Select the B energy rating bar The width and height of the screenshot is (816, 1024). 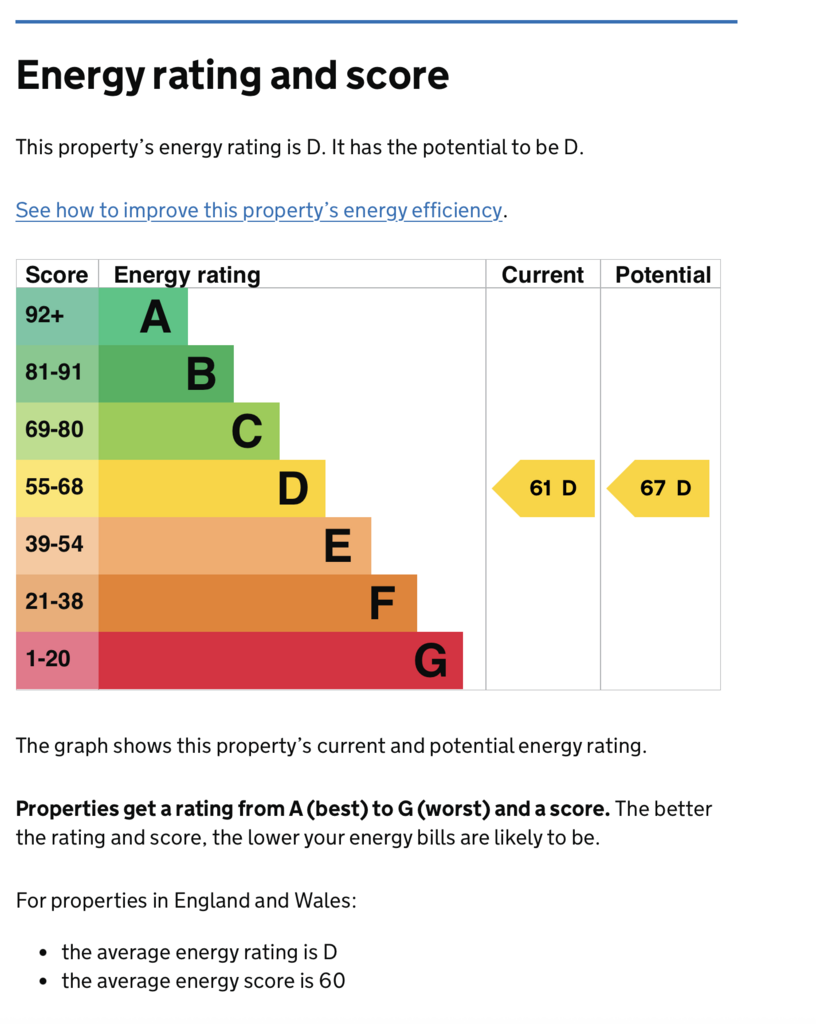coord(166,374)
